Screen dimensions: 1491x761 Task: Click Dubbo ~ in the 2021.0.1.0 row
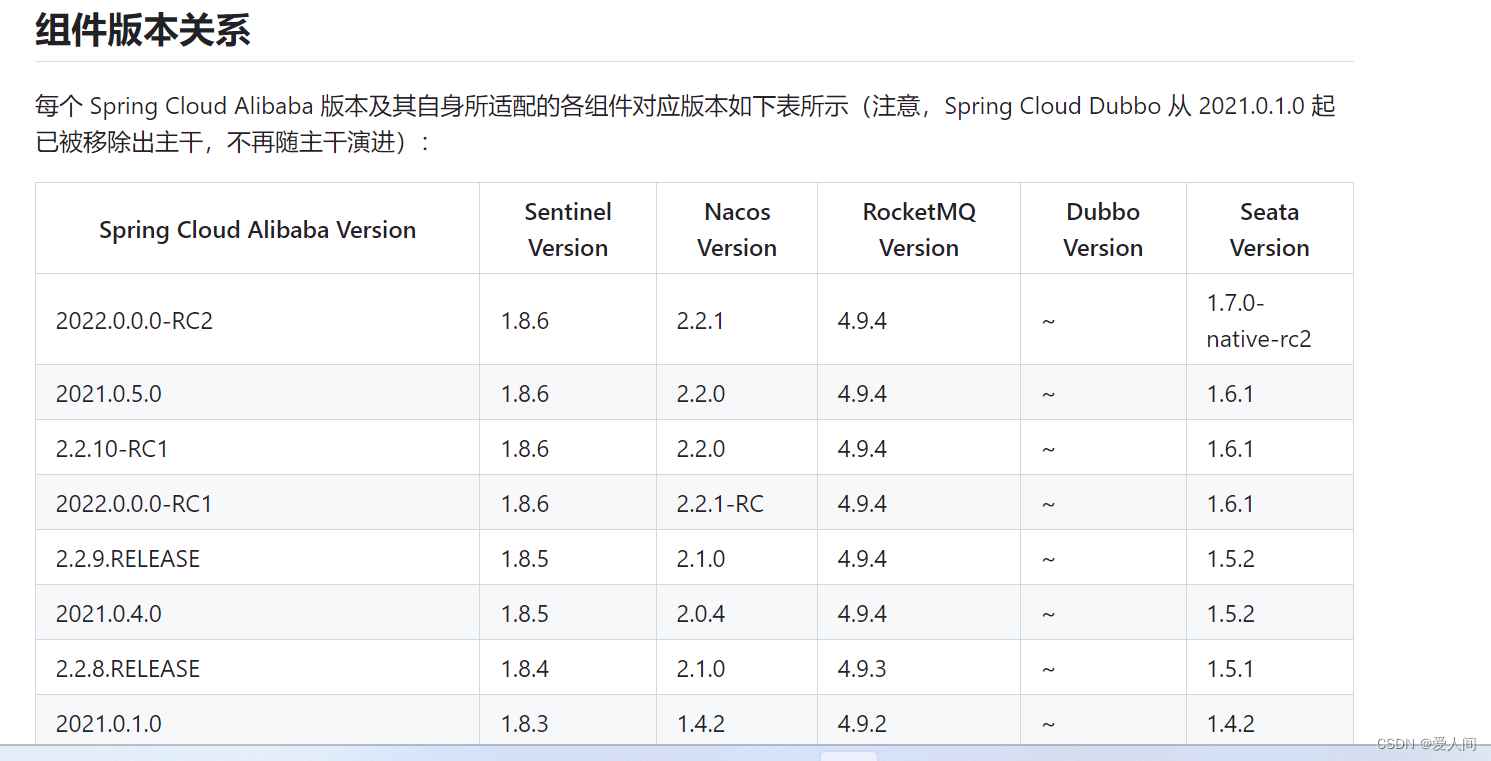pos(1103,721)
